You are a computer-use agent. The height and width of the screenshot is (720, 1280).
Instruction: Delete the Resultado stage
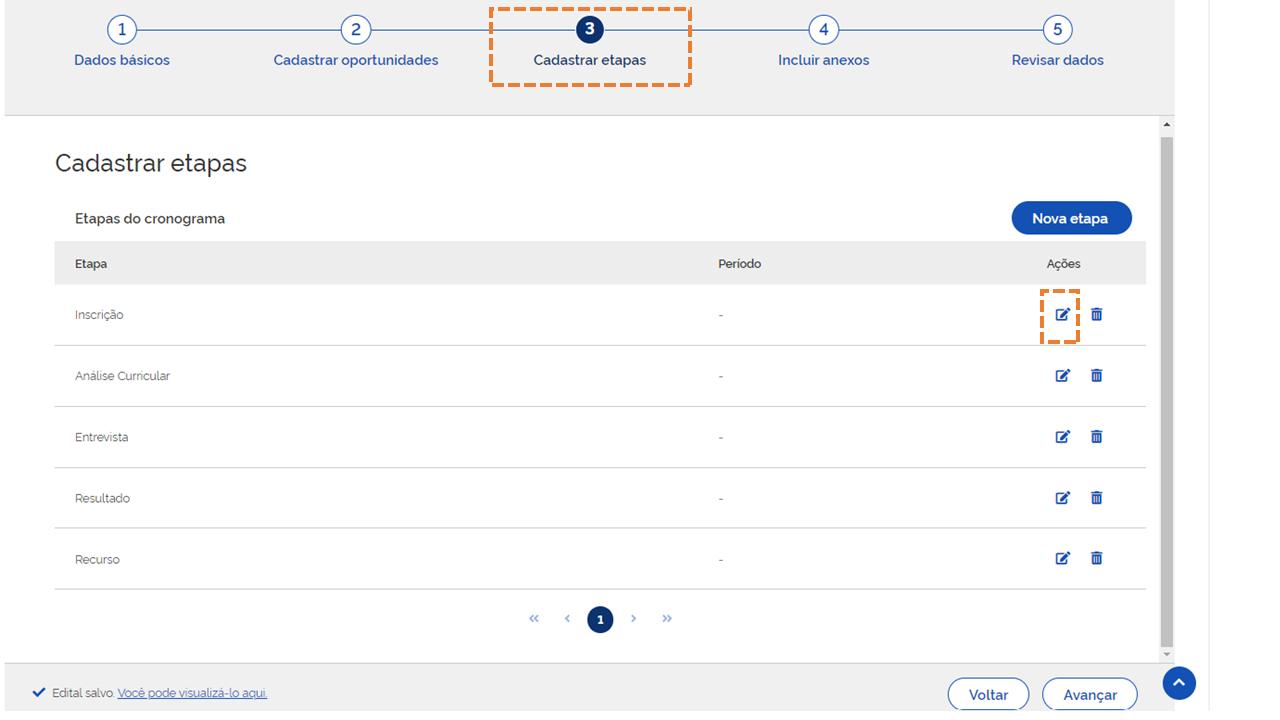click(1097, 498)
